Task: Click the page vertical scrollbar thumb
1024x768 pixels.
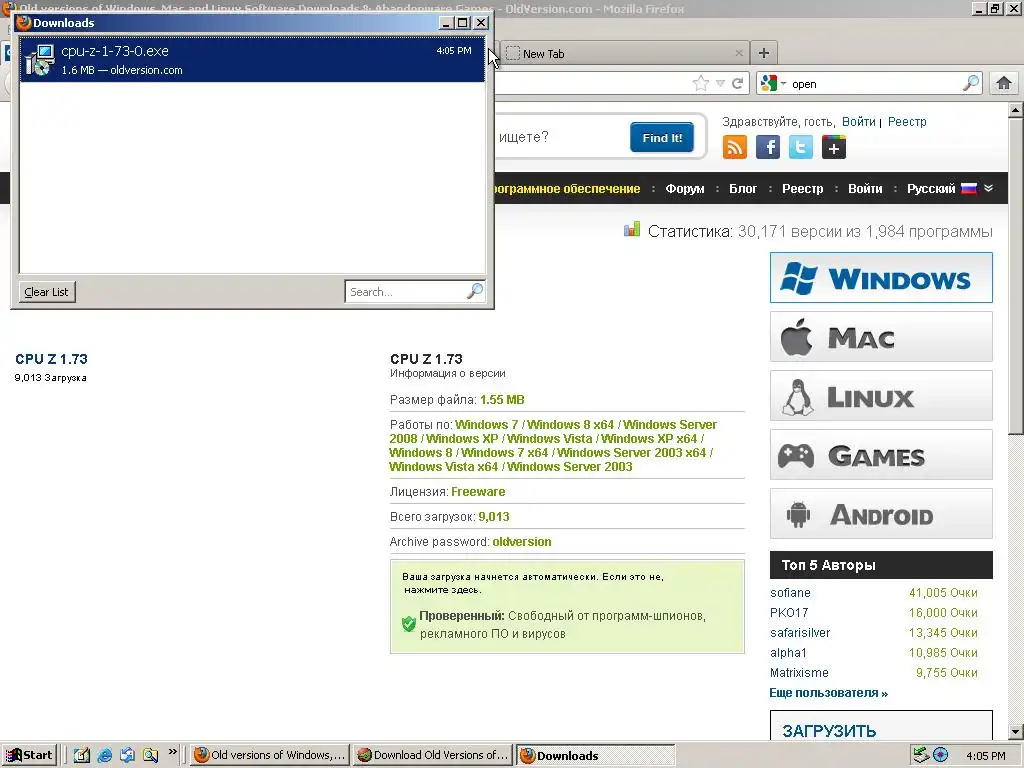Action: 1016,277
